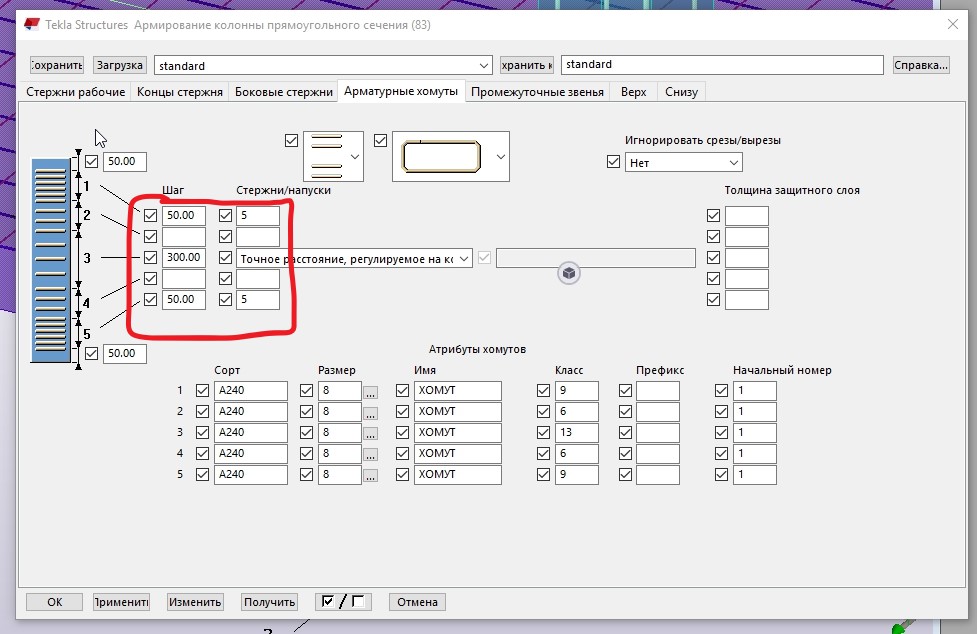Open the 'Точное расстояние' spacing dropdown
This screenshot has width=977, height=634.
(463, 258)
